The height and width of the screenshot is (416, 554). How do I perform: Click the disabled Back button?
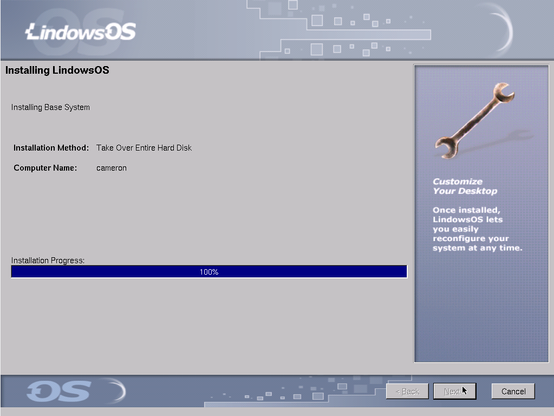407,391
